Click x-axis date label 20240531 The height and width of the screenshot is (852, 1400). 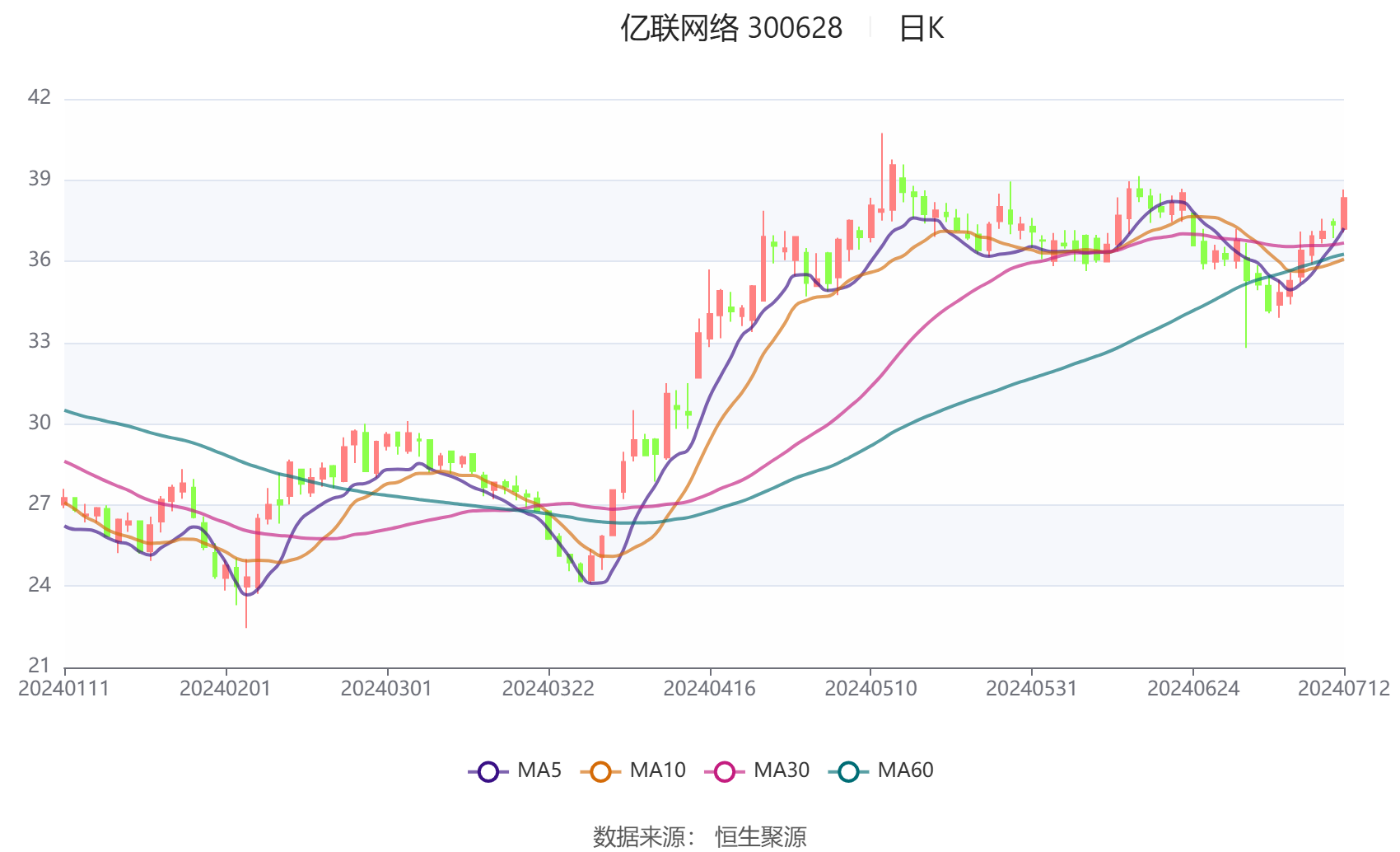tap(1032, 689)
